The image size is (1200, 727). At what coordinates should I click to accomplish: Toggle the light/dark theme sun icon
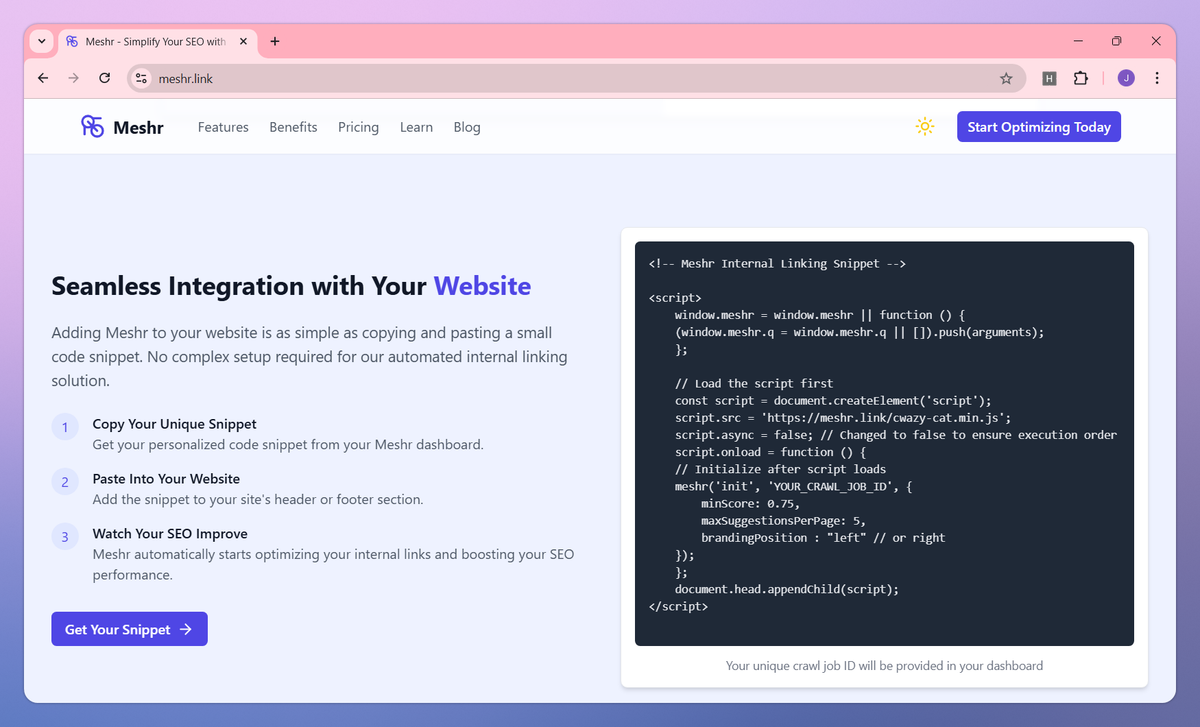click(925, 126)
